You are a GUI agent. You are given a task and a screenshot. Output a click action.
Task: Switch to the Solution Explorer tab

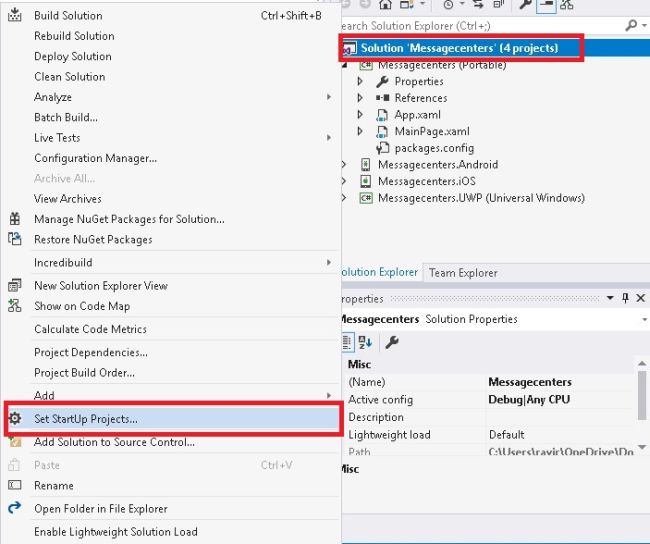(x=379, y=272)
